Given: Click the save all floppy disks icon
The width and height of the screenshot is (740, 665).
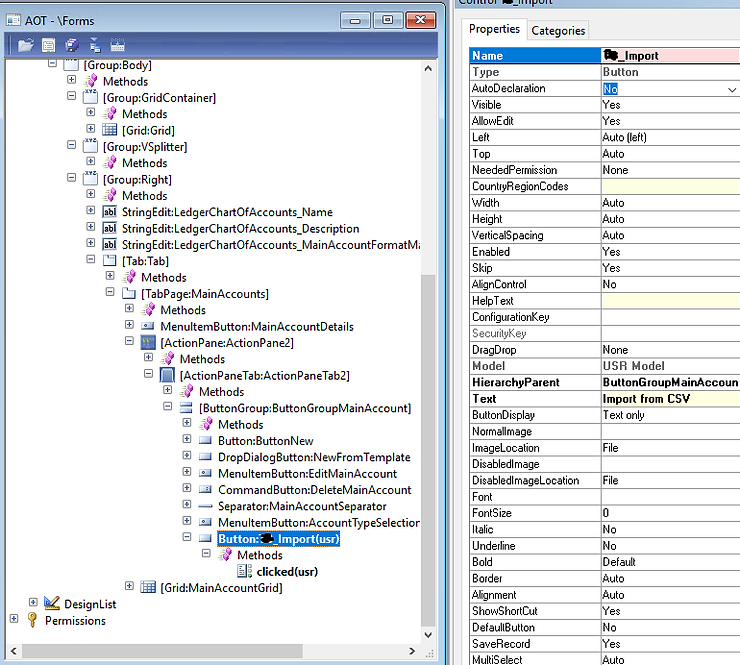Looking at the screenshot, I should (x=72, y=45).
